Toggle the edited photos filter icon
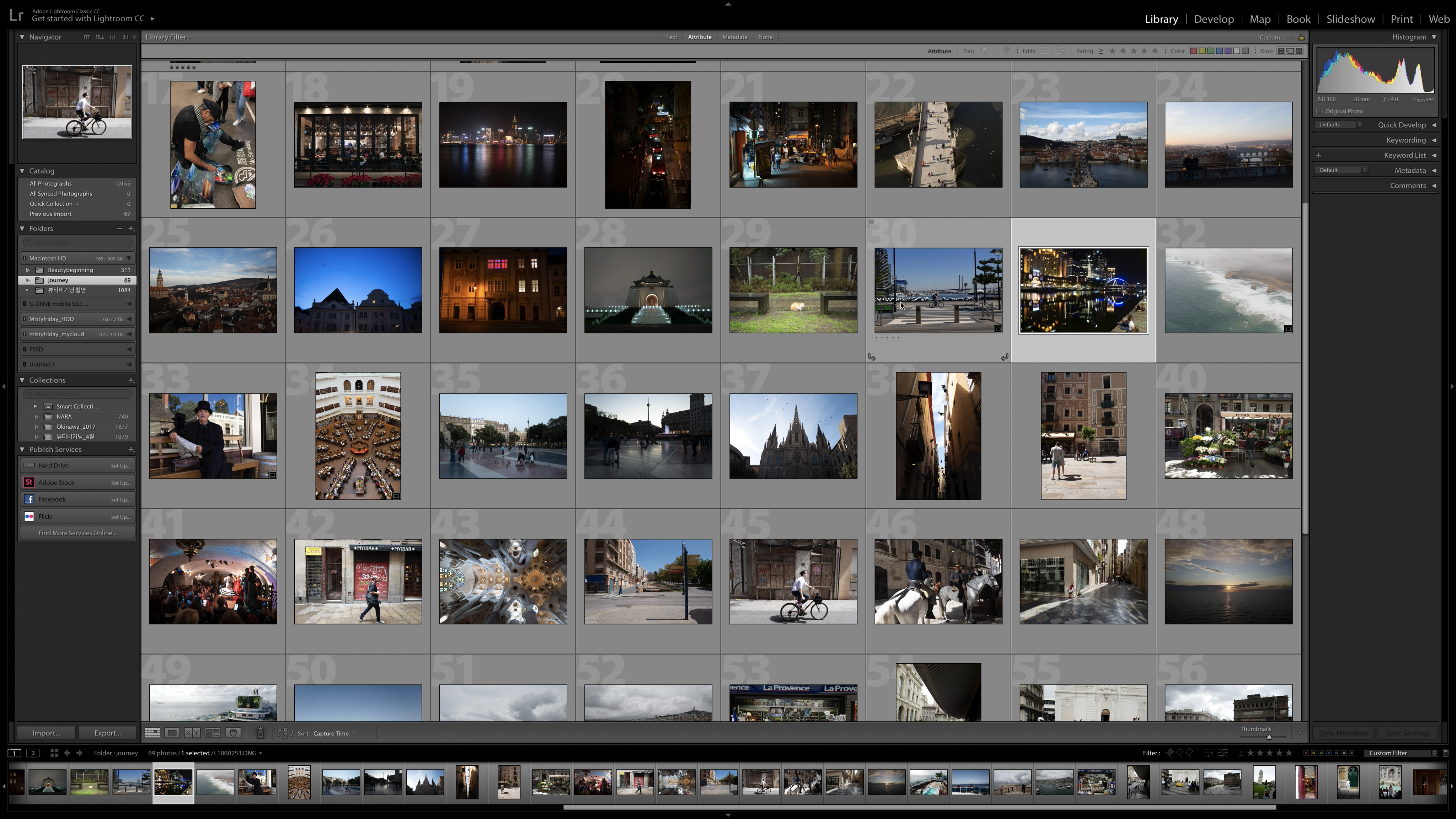This screenshot has height=819, width=1456. click(x=1045, y=51)
